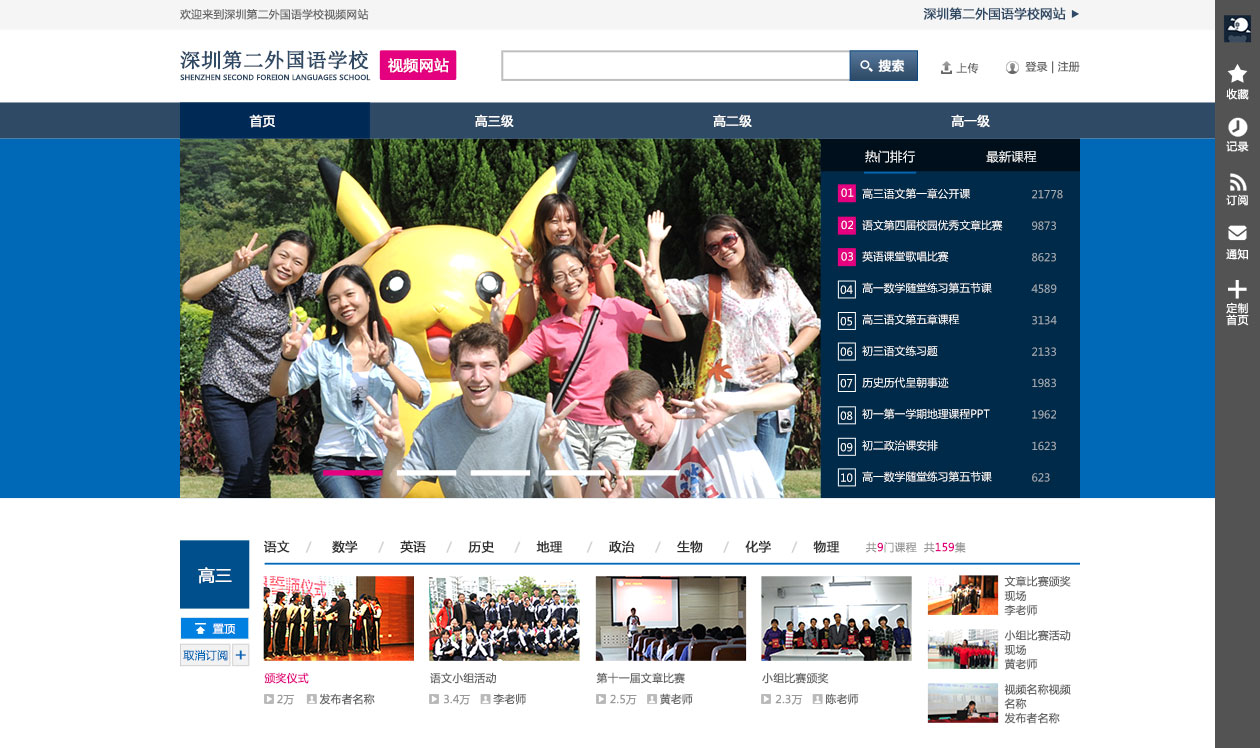
Task: Open the 小组比赛颁奖 video thumbnail
Action: point(837,618)
